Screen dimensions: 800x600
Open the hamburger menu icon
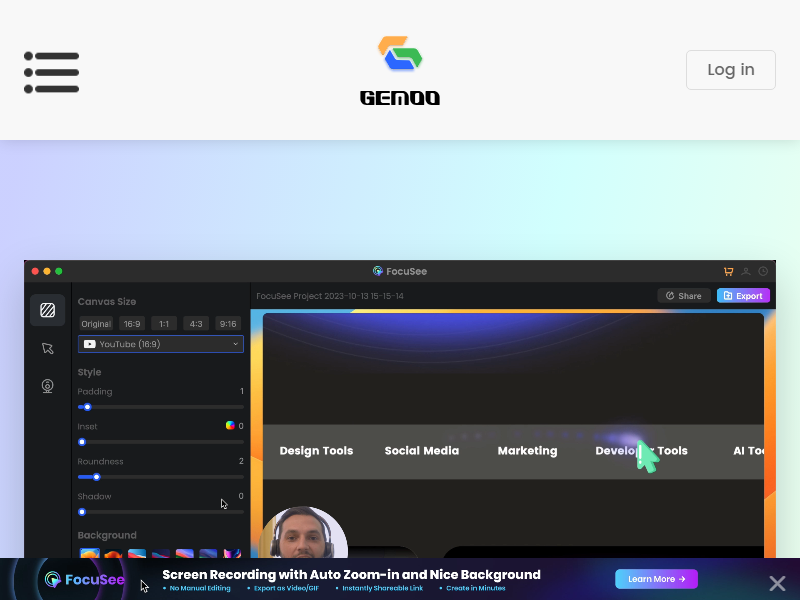52,72
